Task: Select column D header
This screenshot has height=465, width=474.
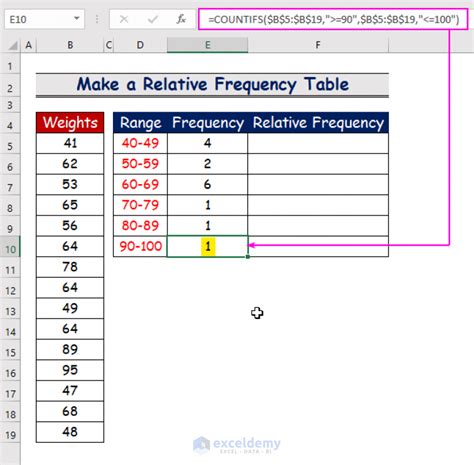Action: tap(140, 45)
